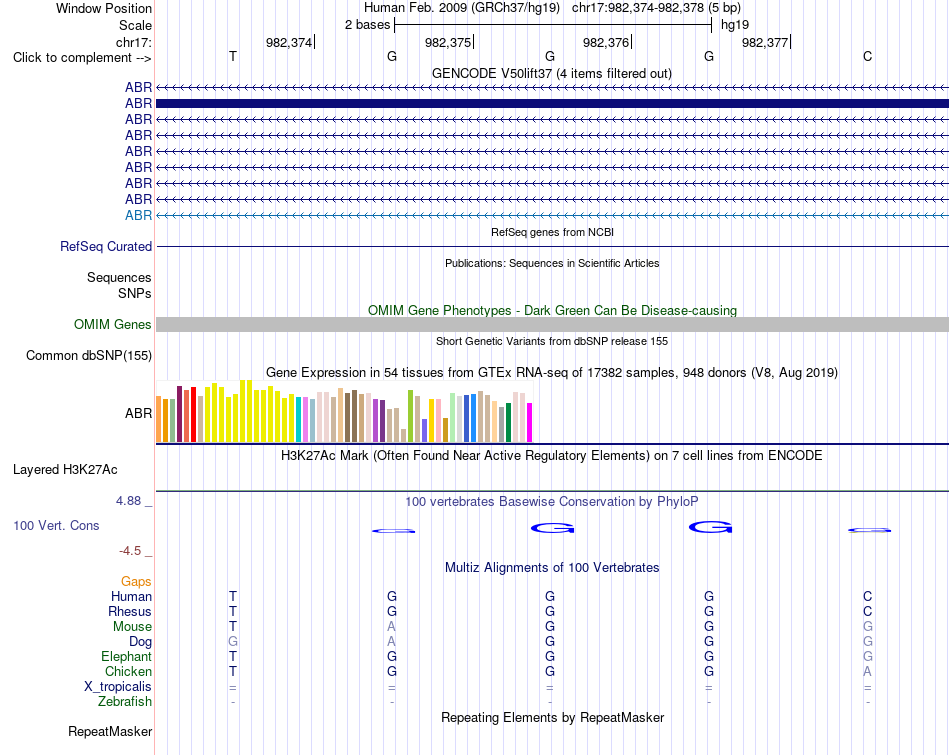Image resolution: width=950 pixels, height=755 pixels.
Task: Open RefSeq genes from NCBI title
Action: pos(552,232)
